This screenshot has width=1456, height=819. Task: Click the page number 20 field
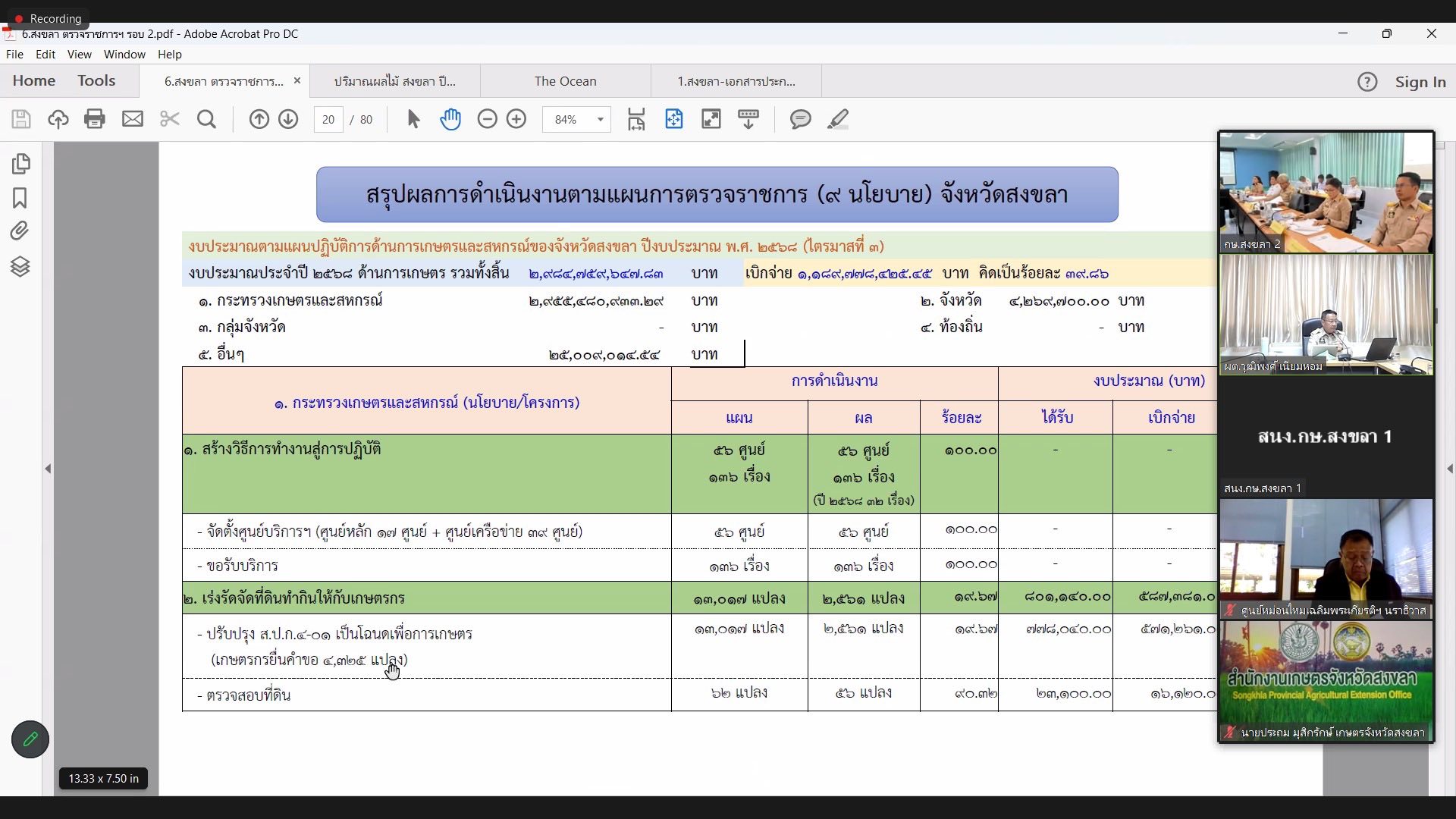click(328, 119)
